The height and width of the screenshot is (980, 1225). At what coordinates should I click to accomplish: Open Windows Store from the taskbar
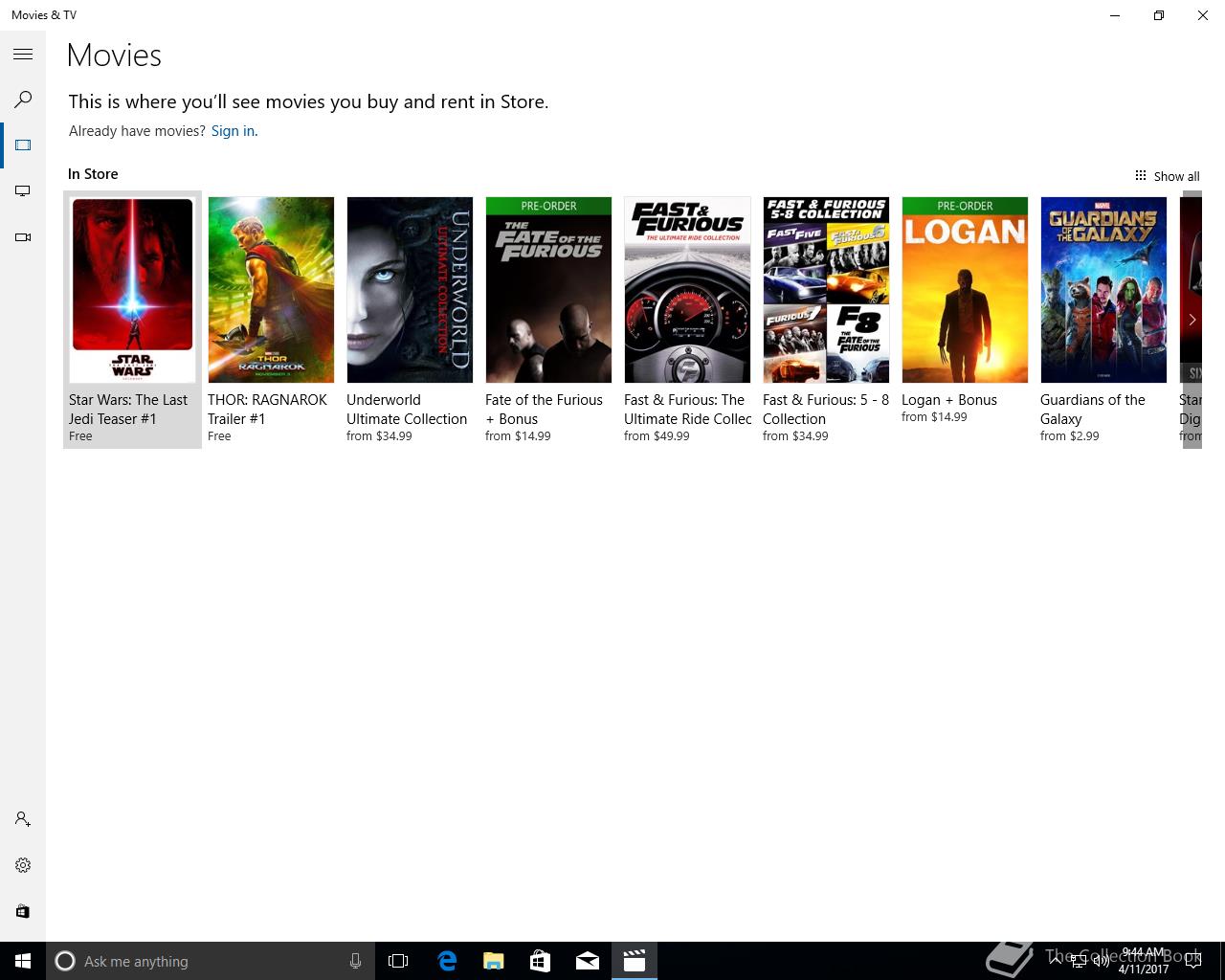click(x=540, y=961)
